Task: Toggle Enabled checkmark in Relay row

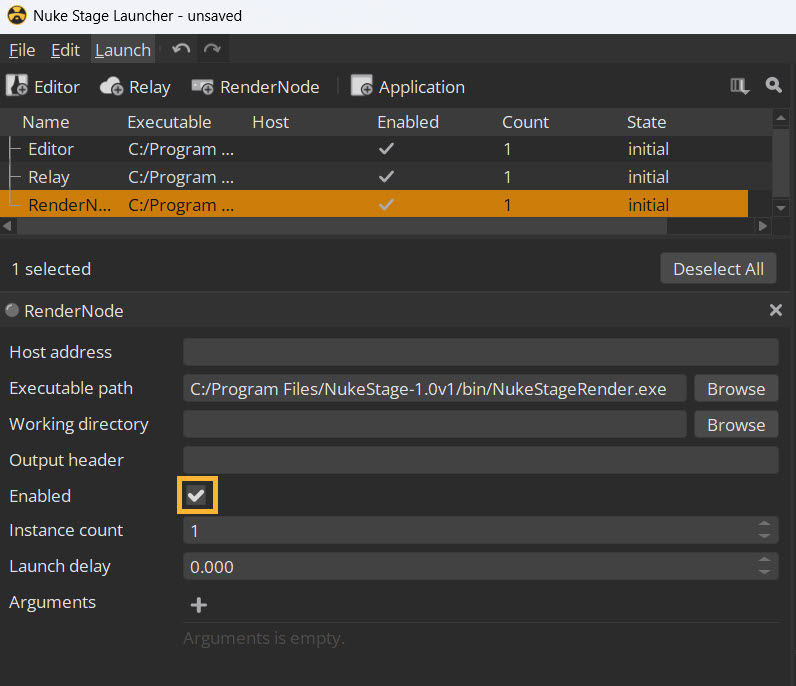Action: pyautogui.click(x=386, y=177)
